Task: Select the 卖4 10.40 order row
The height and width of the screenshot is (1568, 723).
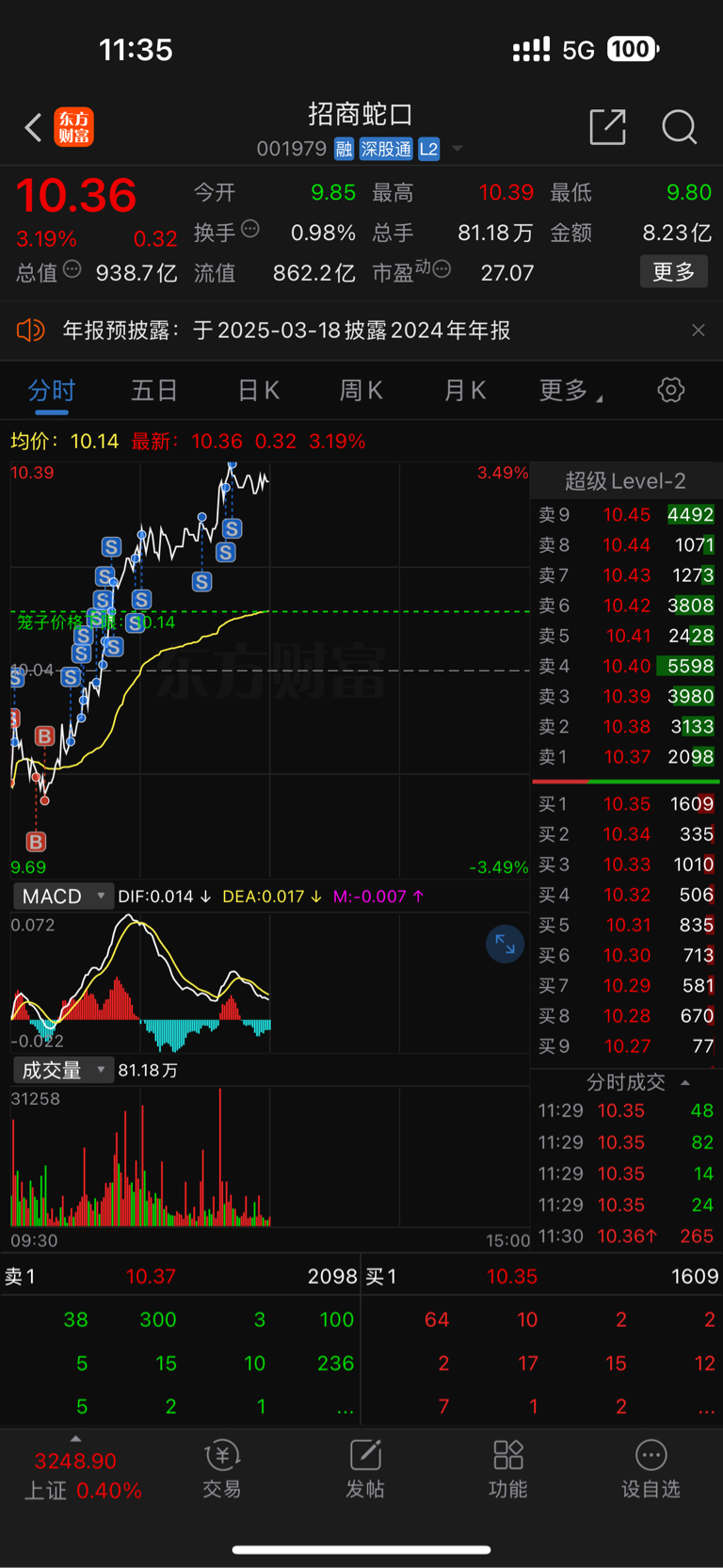Action: tap(626, 666)
